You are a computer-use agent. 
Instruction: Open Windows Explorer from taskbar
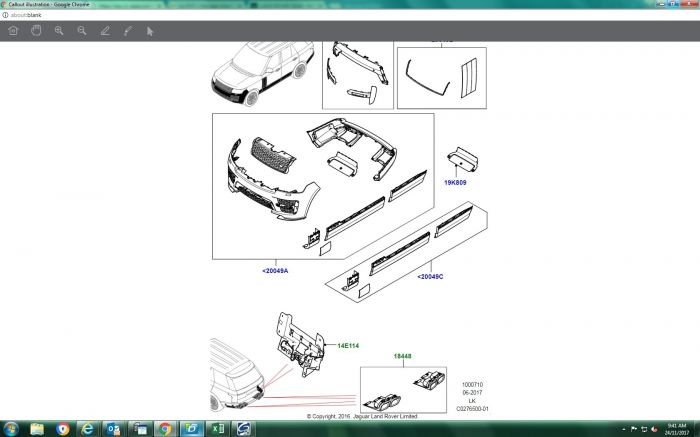[x=37, y=429]
